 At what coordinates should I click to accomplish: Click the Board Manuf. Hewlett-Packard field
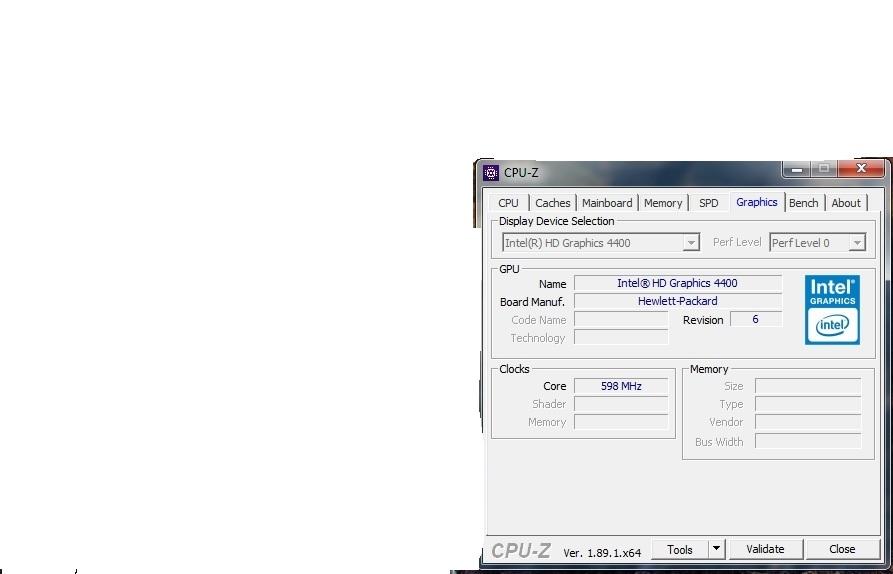pos(678,301)
